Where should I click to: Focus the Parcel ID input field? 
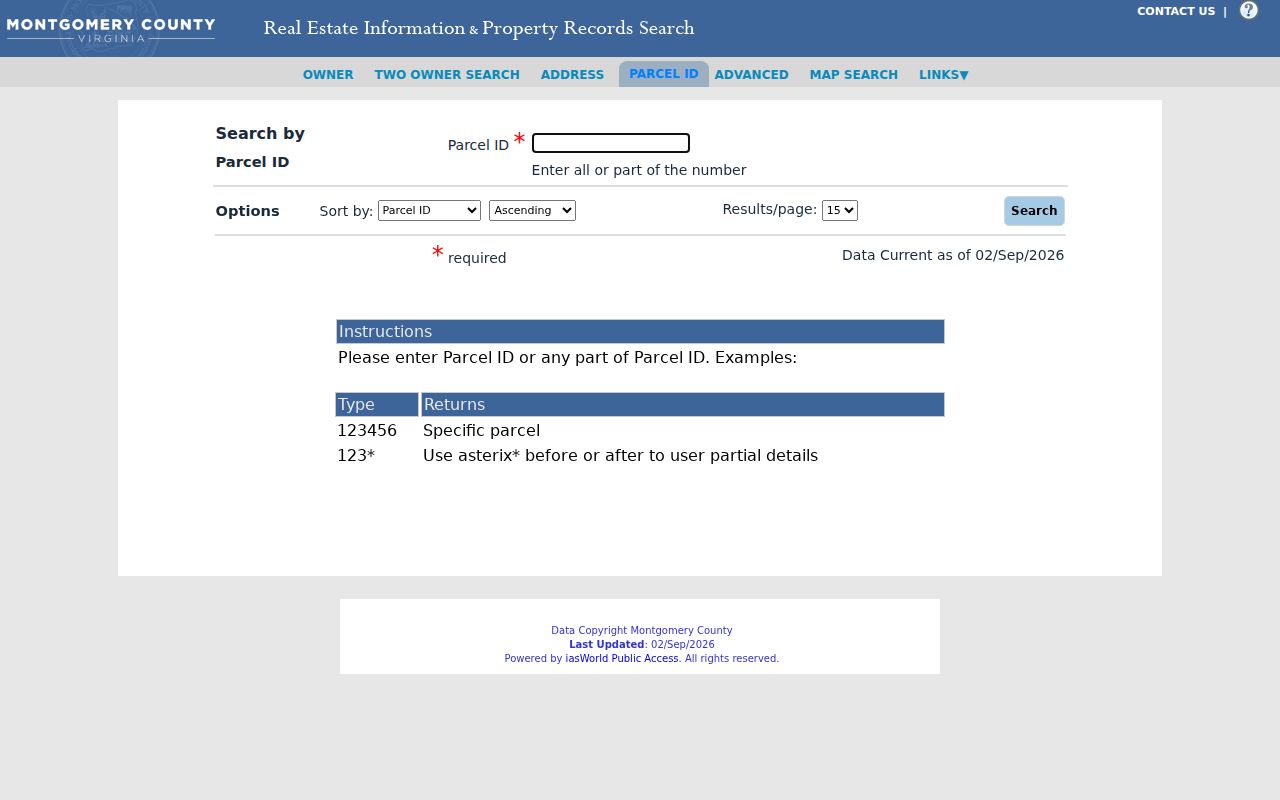click(x=611, y=143)
